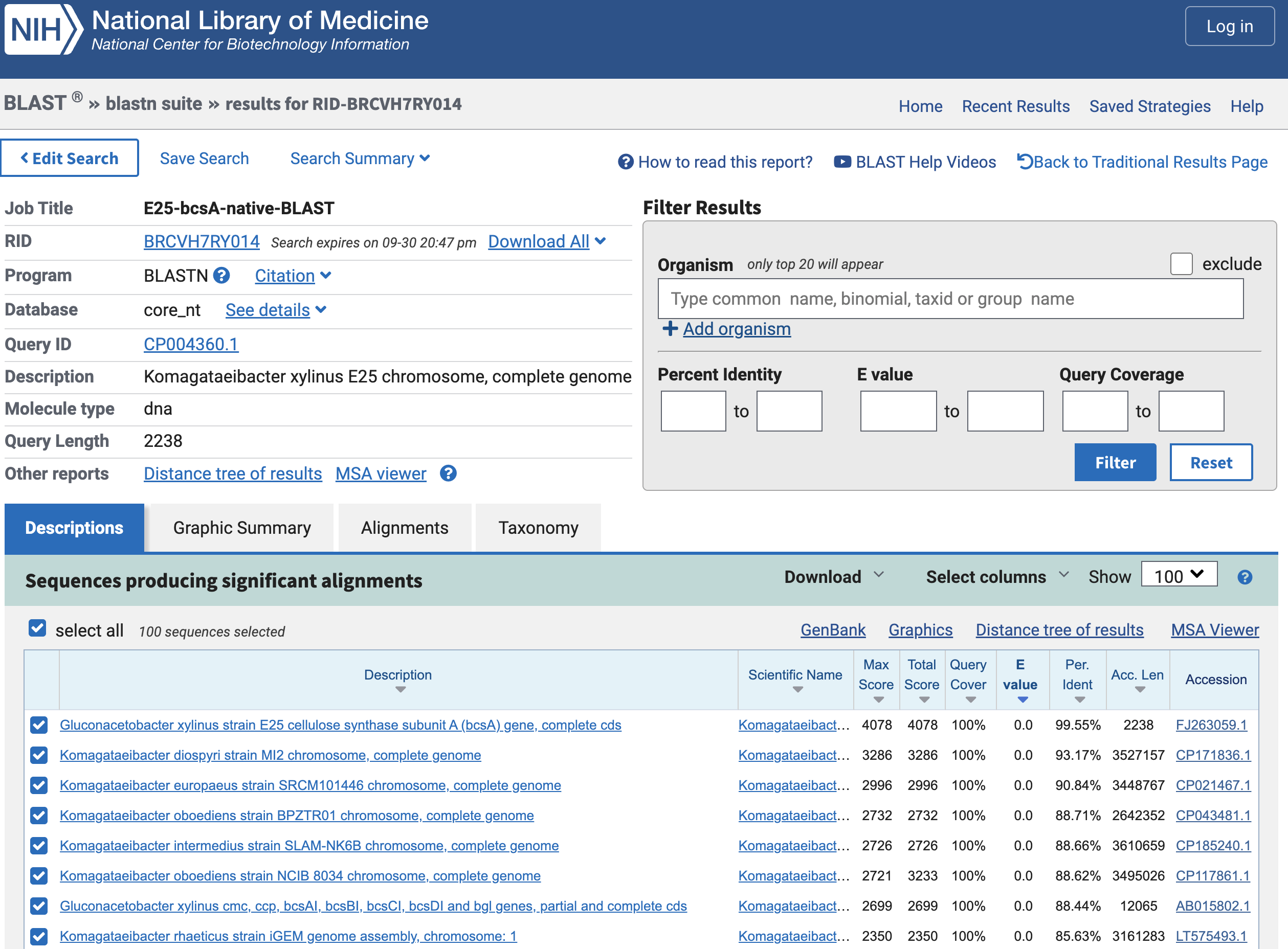Image resolution: width=1288 pixels, height=949 pixels.
Task: Click the BLASTN program help question icon
Action: 221,276
